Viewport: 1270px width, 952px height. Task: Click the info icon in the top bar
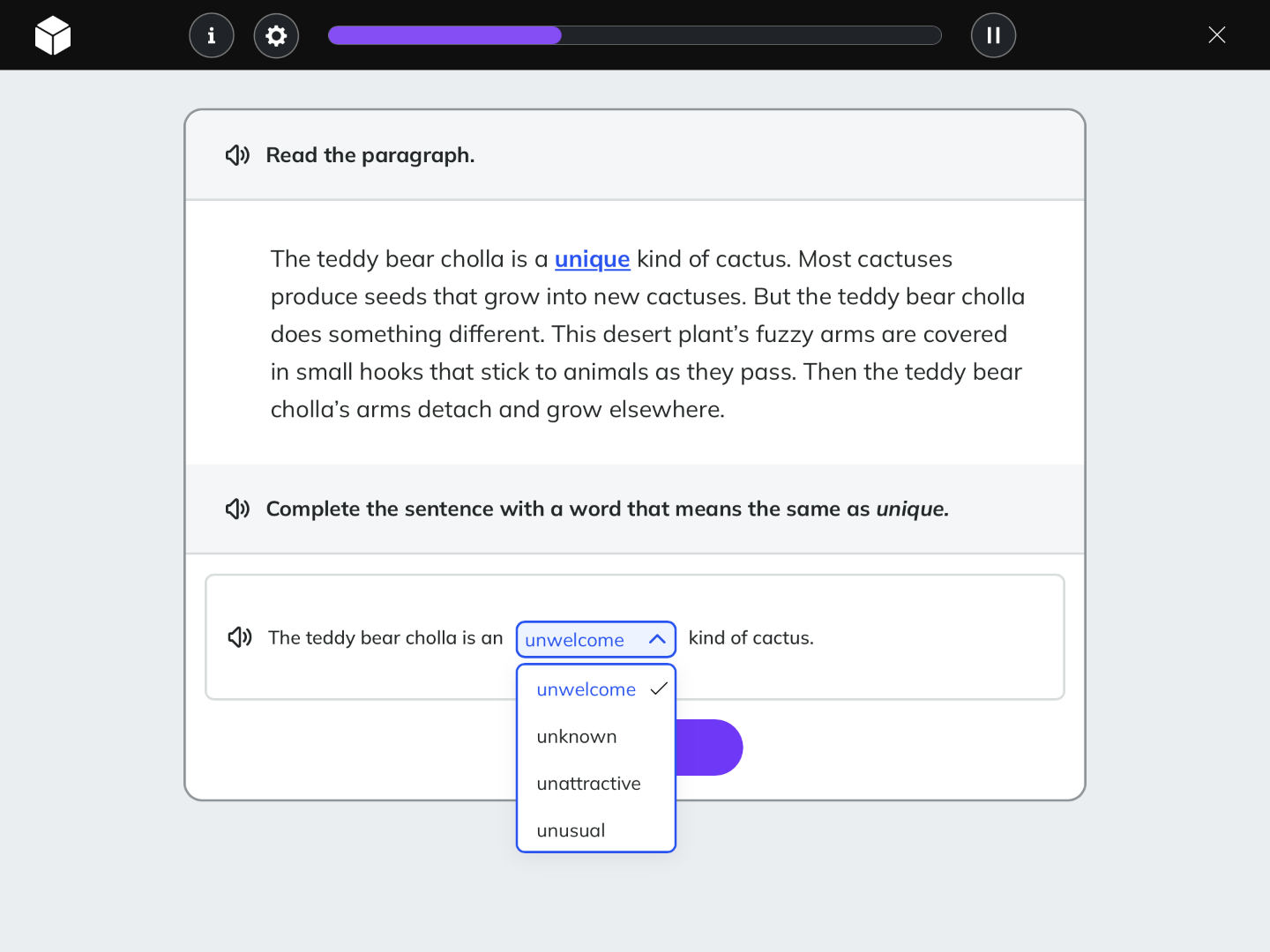(x=211, y=35)
